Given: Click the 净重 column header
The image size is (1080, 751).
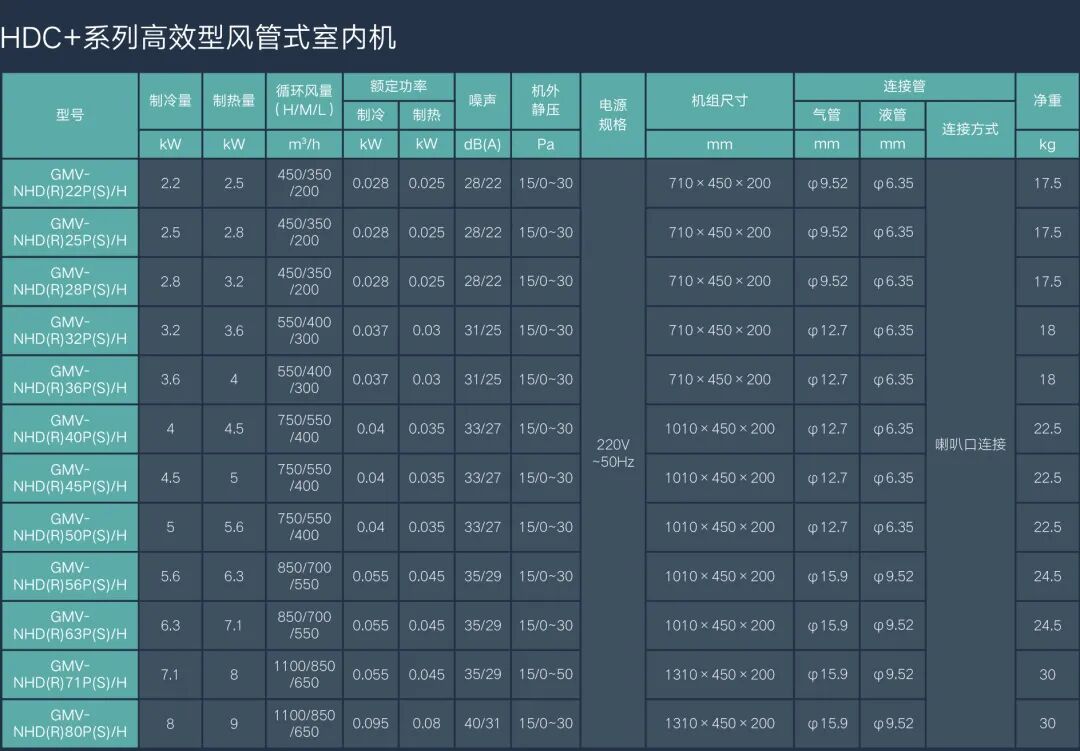Looking at the screenshot, I should coord(1047,100).
